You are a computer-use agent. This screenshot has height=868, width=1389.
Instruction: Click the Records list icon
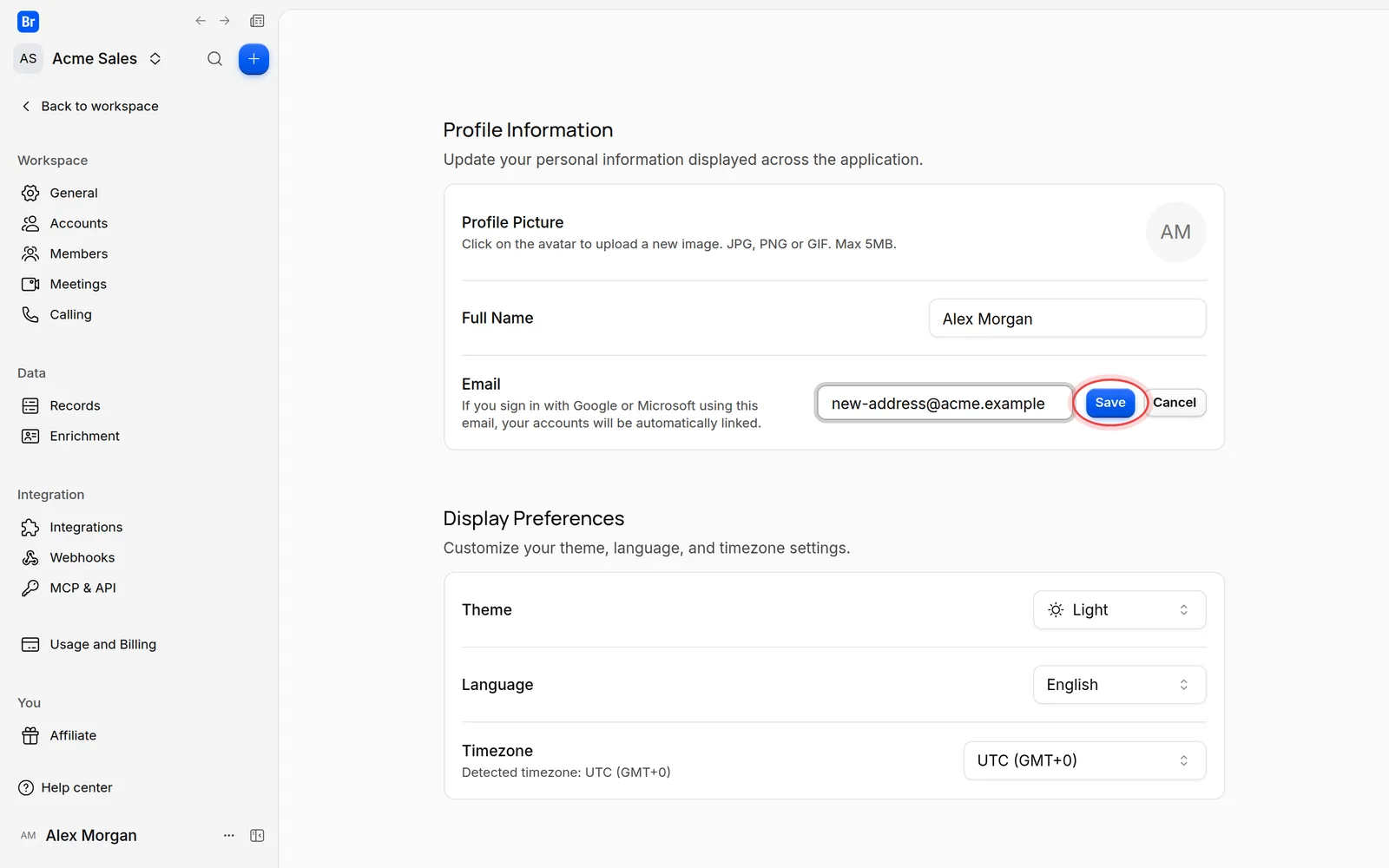[x=30, y=405]
